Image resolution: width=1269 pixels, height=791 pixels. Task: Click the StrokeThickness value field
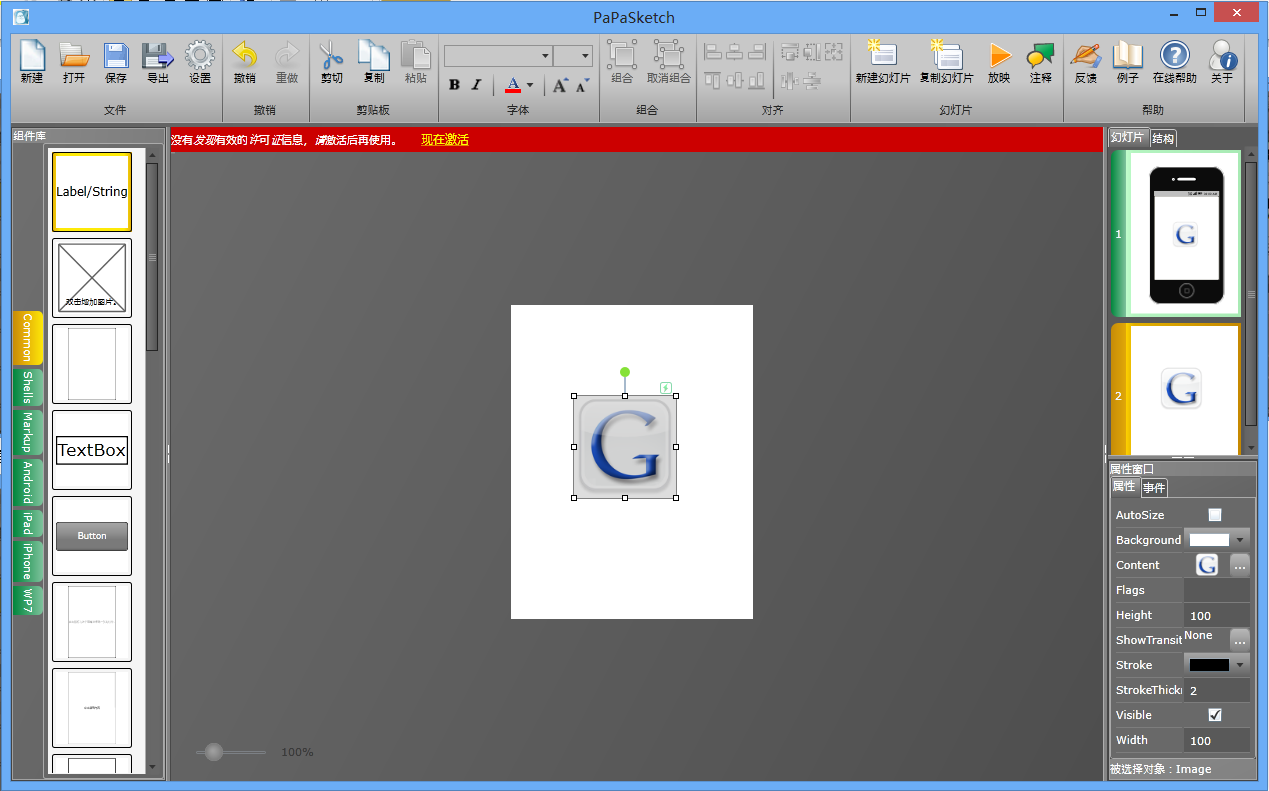pyautogui.click(x=1217, y=690)
